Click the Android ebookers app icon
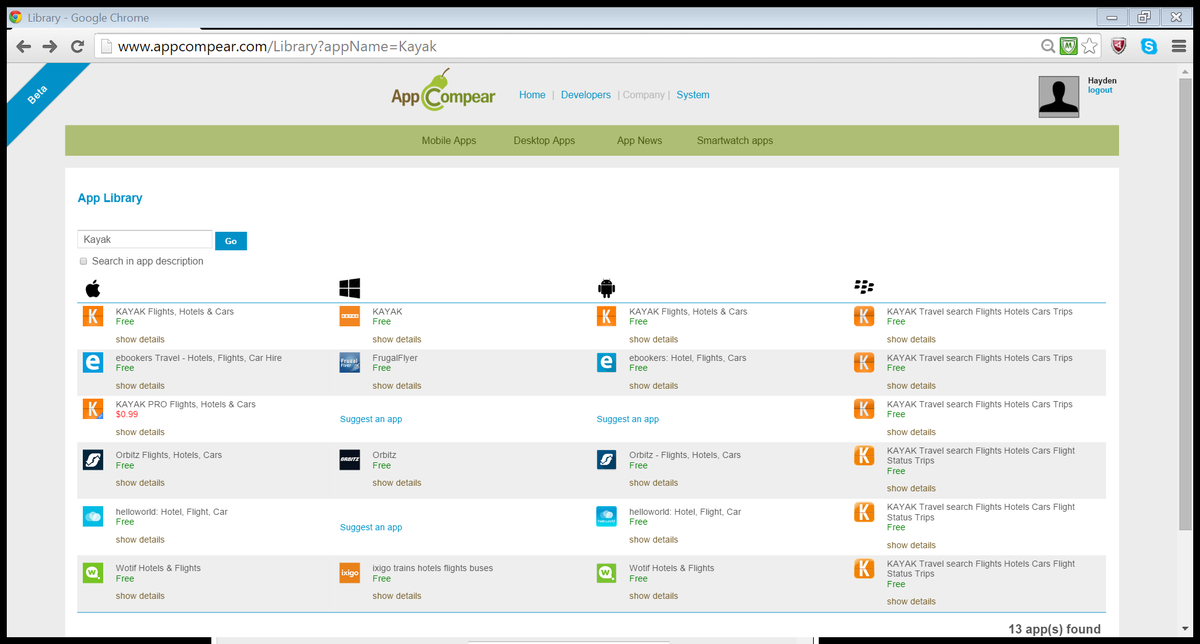1200x644 pixels. 606,362
